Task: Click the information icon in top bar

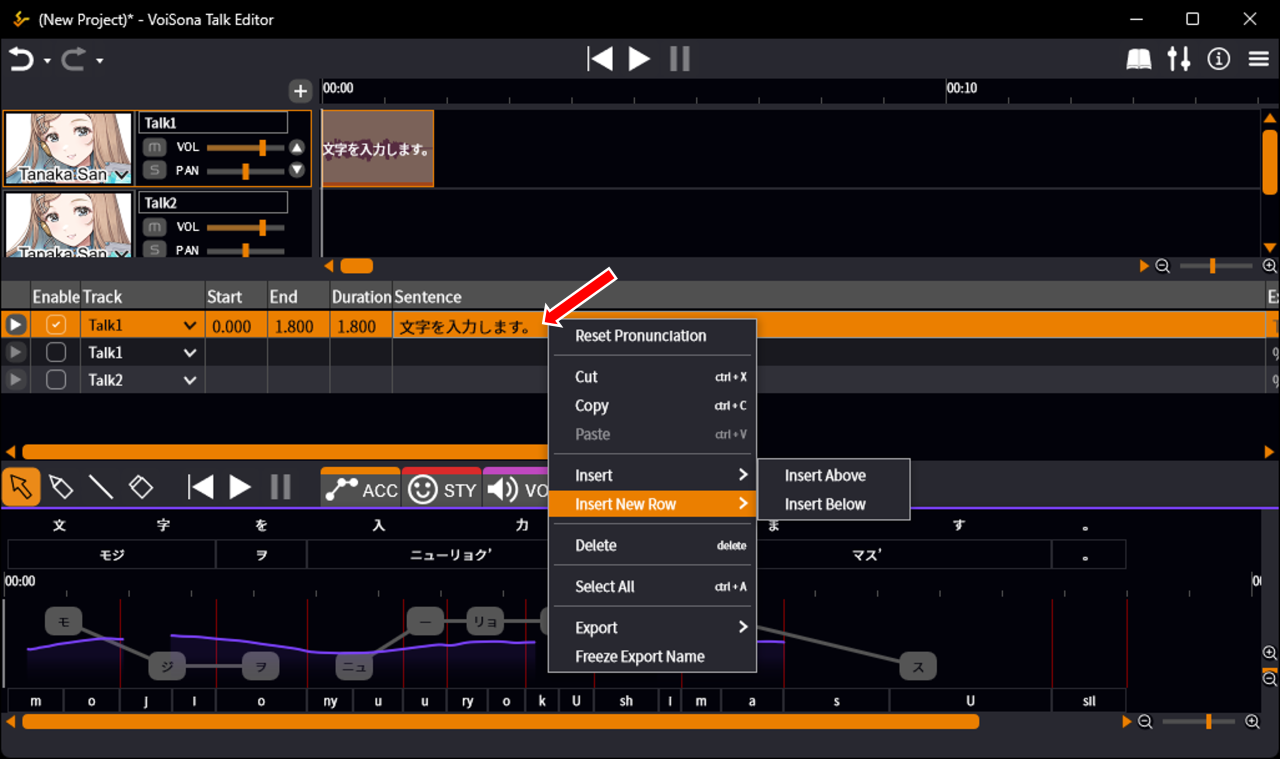Action: 1218,59
